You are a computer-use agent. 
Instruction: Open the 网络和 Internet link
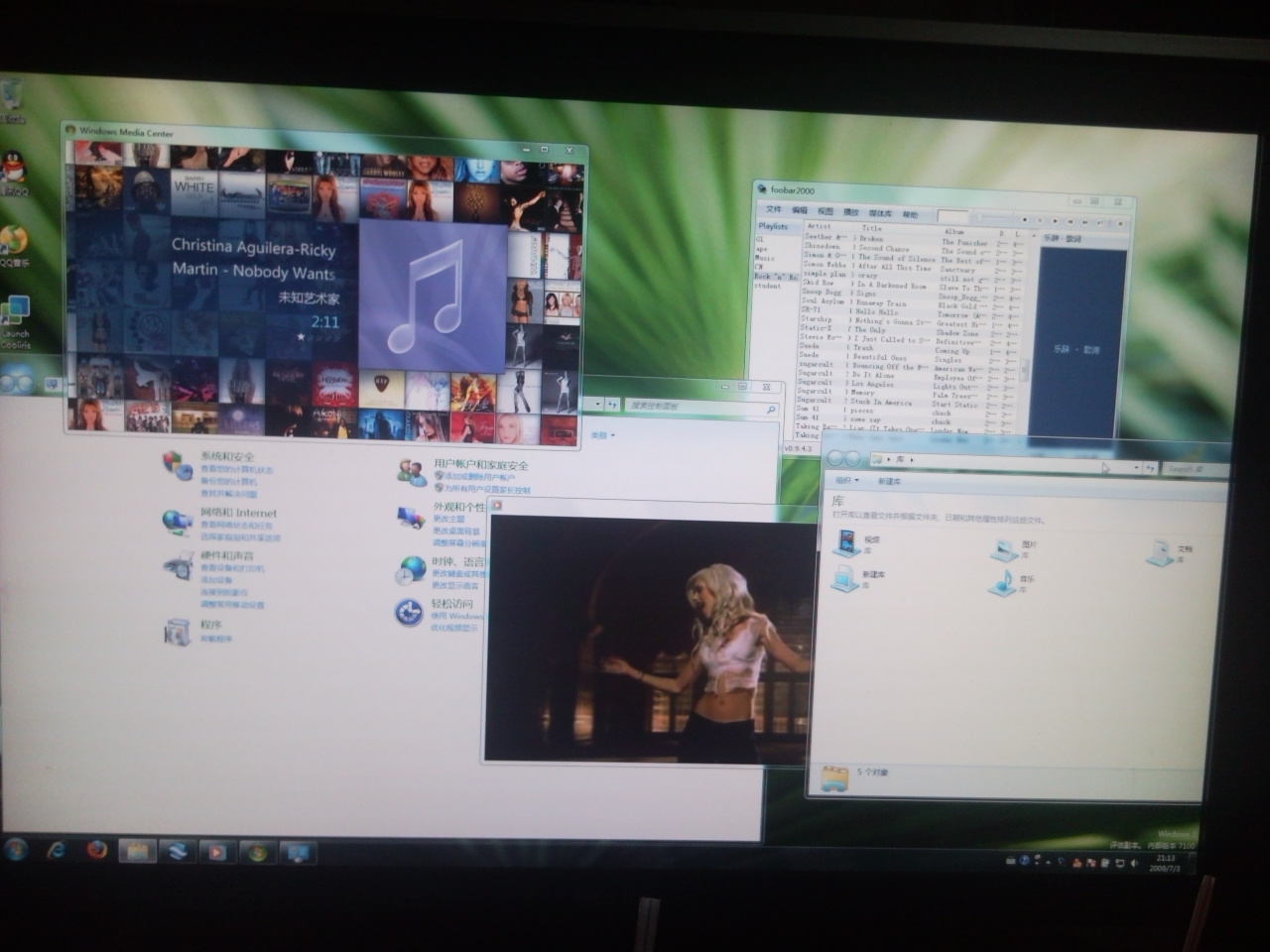click(238, 513)
